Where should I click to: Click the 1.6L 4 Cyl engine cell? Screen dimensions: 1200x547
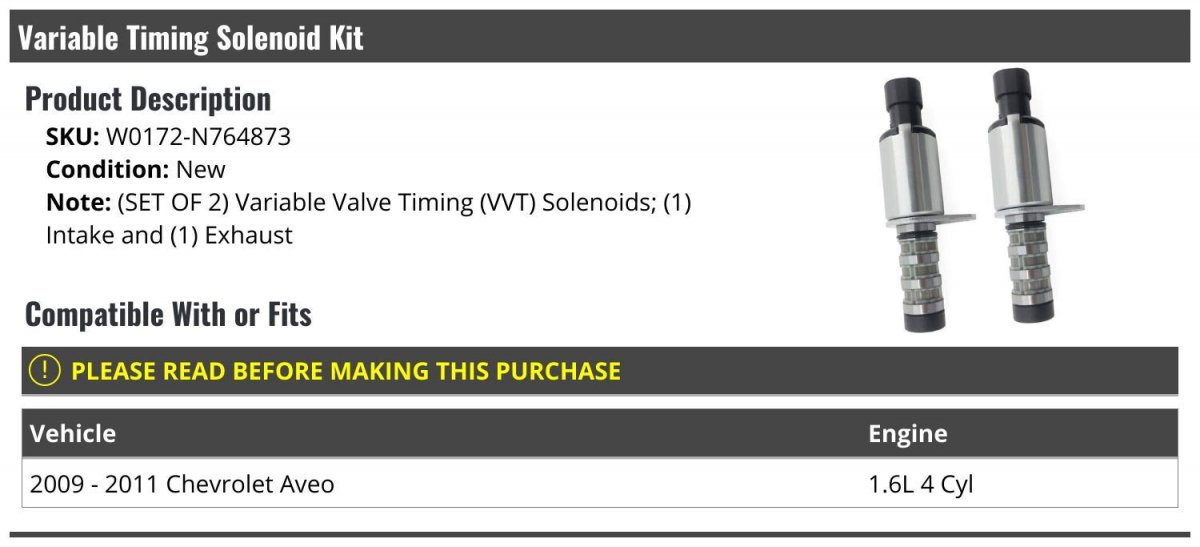(920, 484)
